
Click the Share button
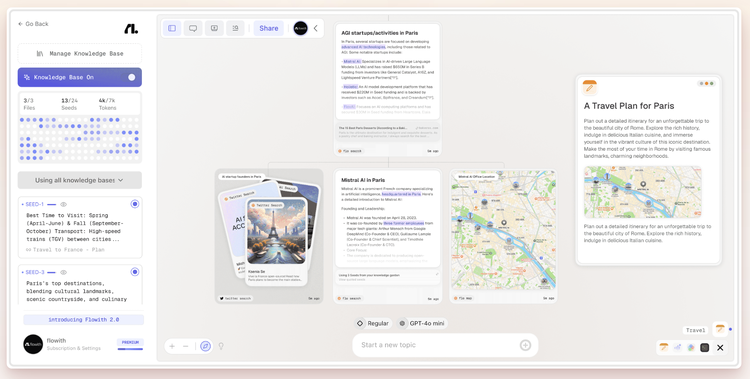click(268, 28)
